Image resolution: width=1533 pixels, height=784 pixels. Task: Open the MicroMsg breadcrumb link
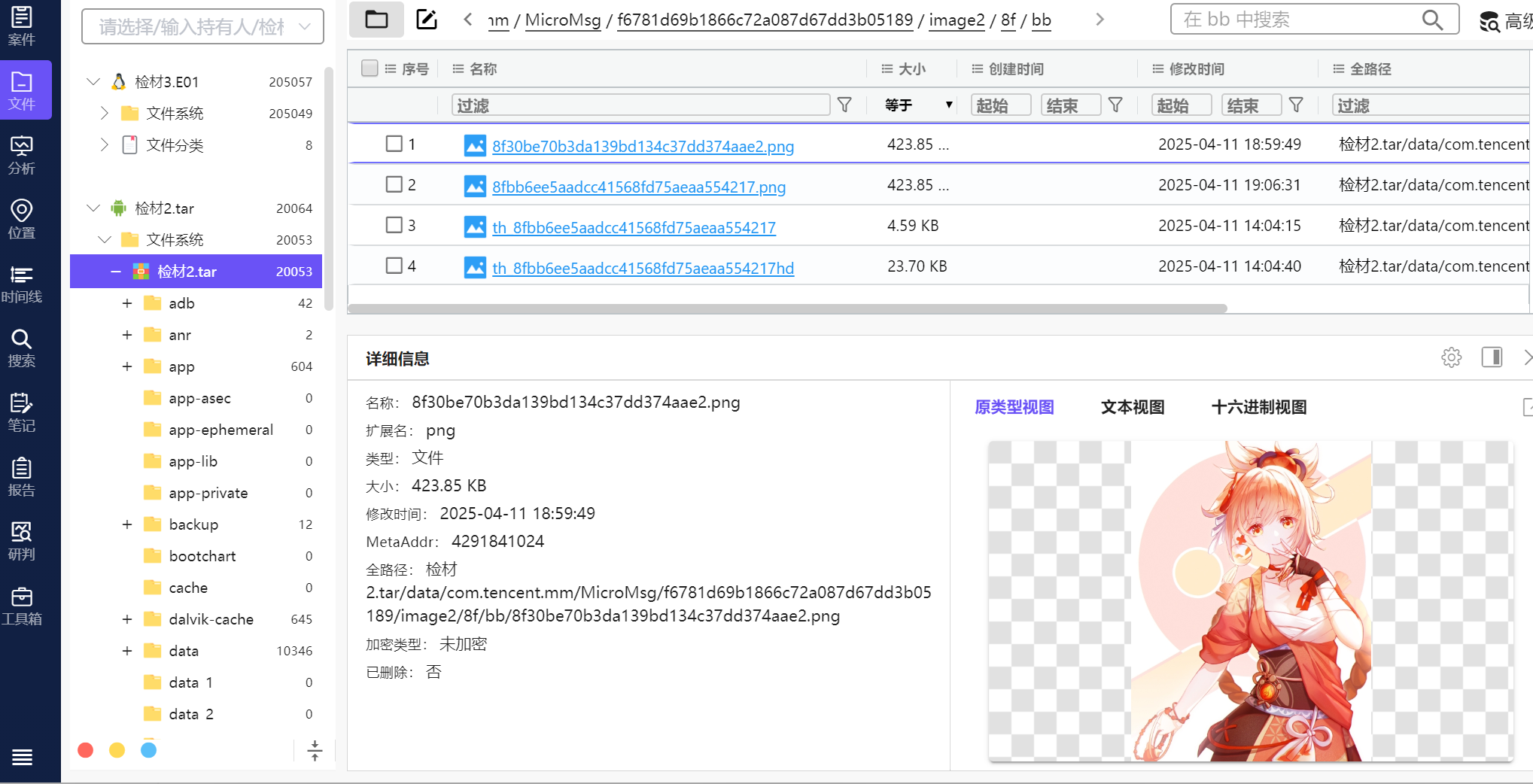[562, 20]
